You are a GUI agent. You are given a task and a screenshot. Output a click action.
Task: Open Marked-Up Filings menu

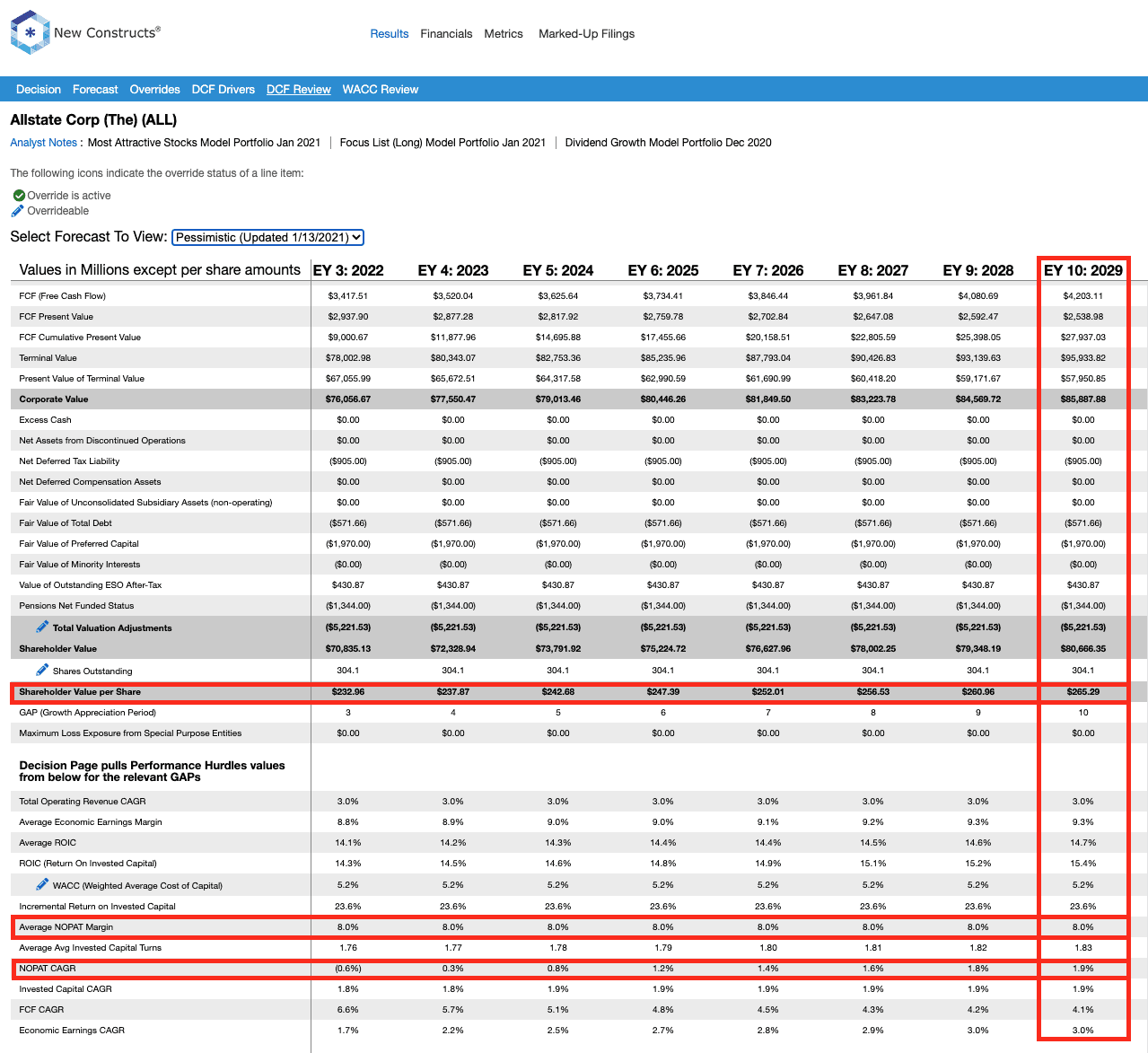pyautogui.click(x=586, y=34)
